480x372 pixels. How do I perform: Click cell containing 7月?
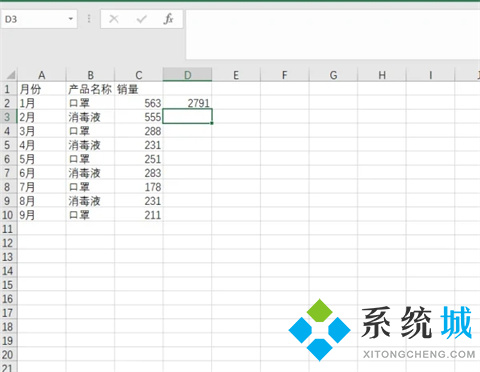click(42, 187)
